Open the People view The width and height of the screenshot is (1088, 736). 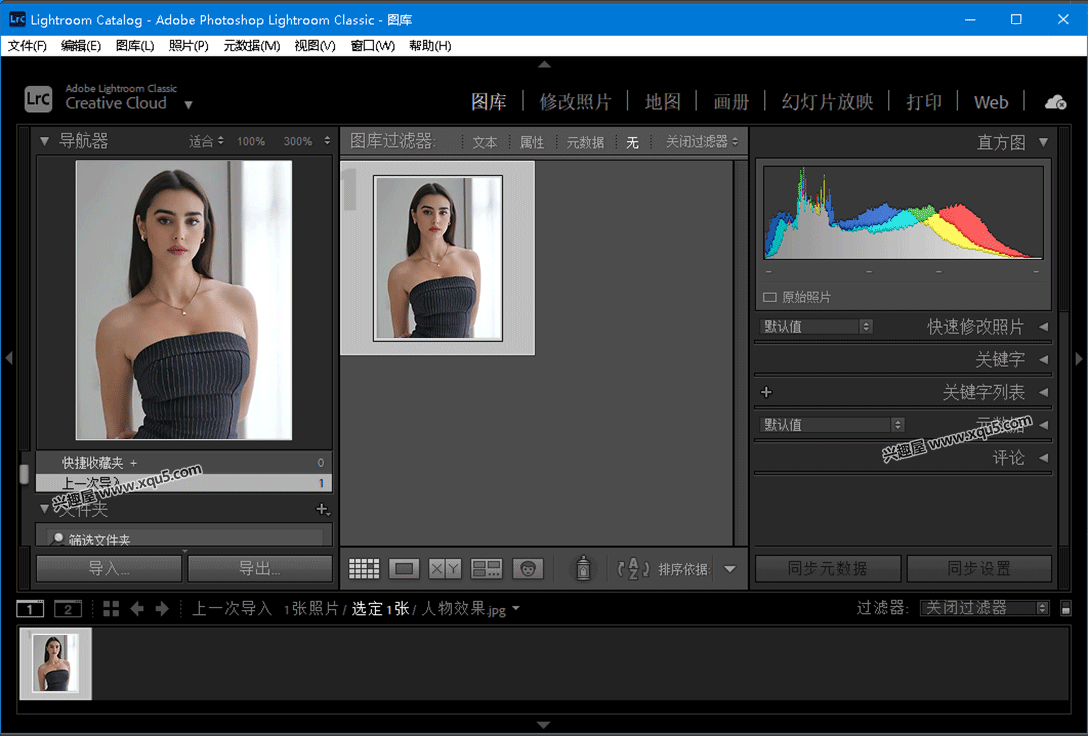527,567
